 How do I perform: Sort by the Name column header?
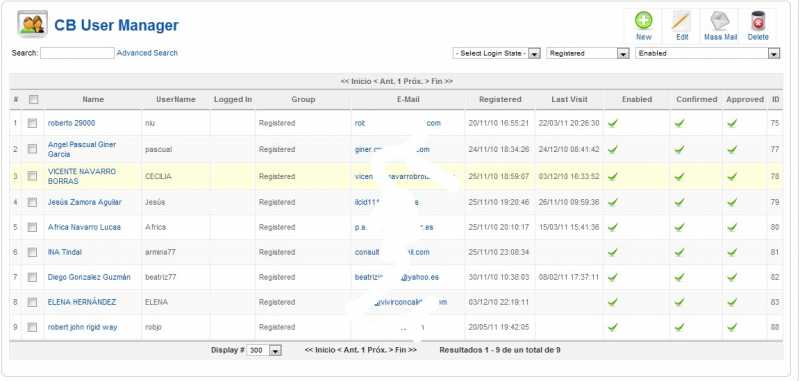(93, 99)
